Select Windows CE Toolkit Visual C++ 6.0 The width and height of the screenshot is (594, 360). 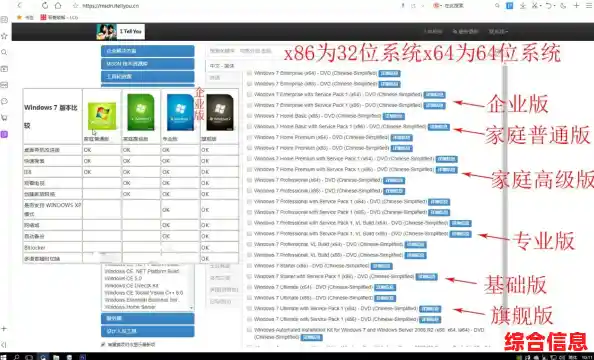click(x=144, y=293)
